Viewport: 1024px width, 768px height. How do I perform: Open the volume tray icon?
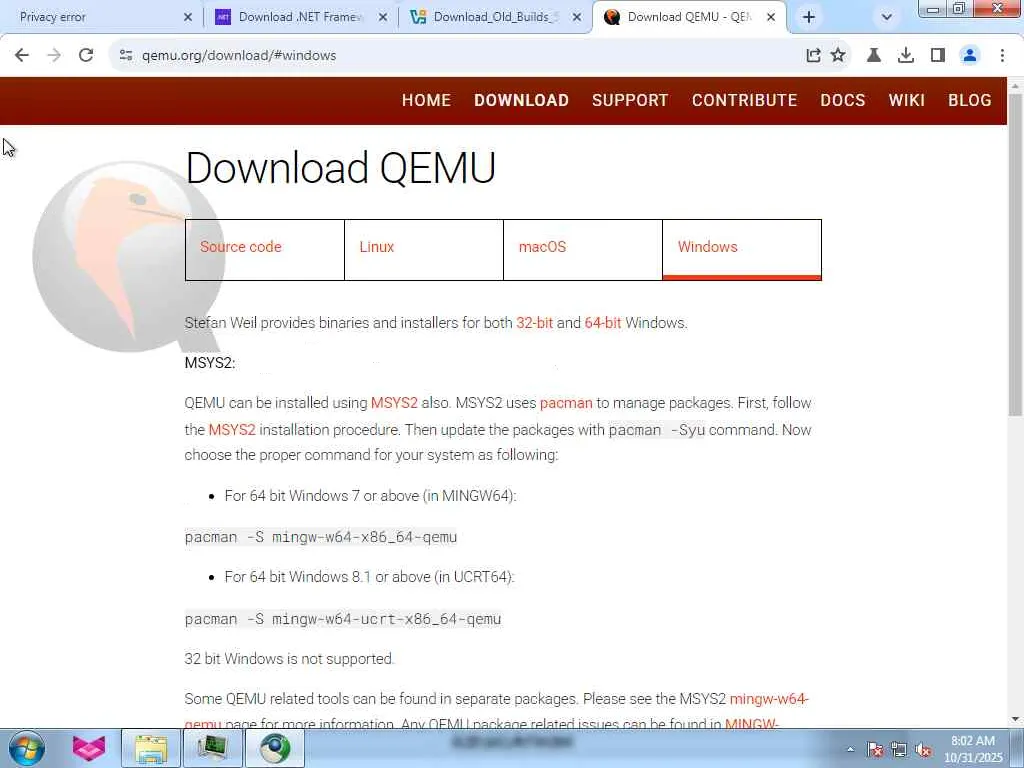[x=923, y=750]
